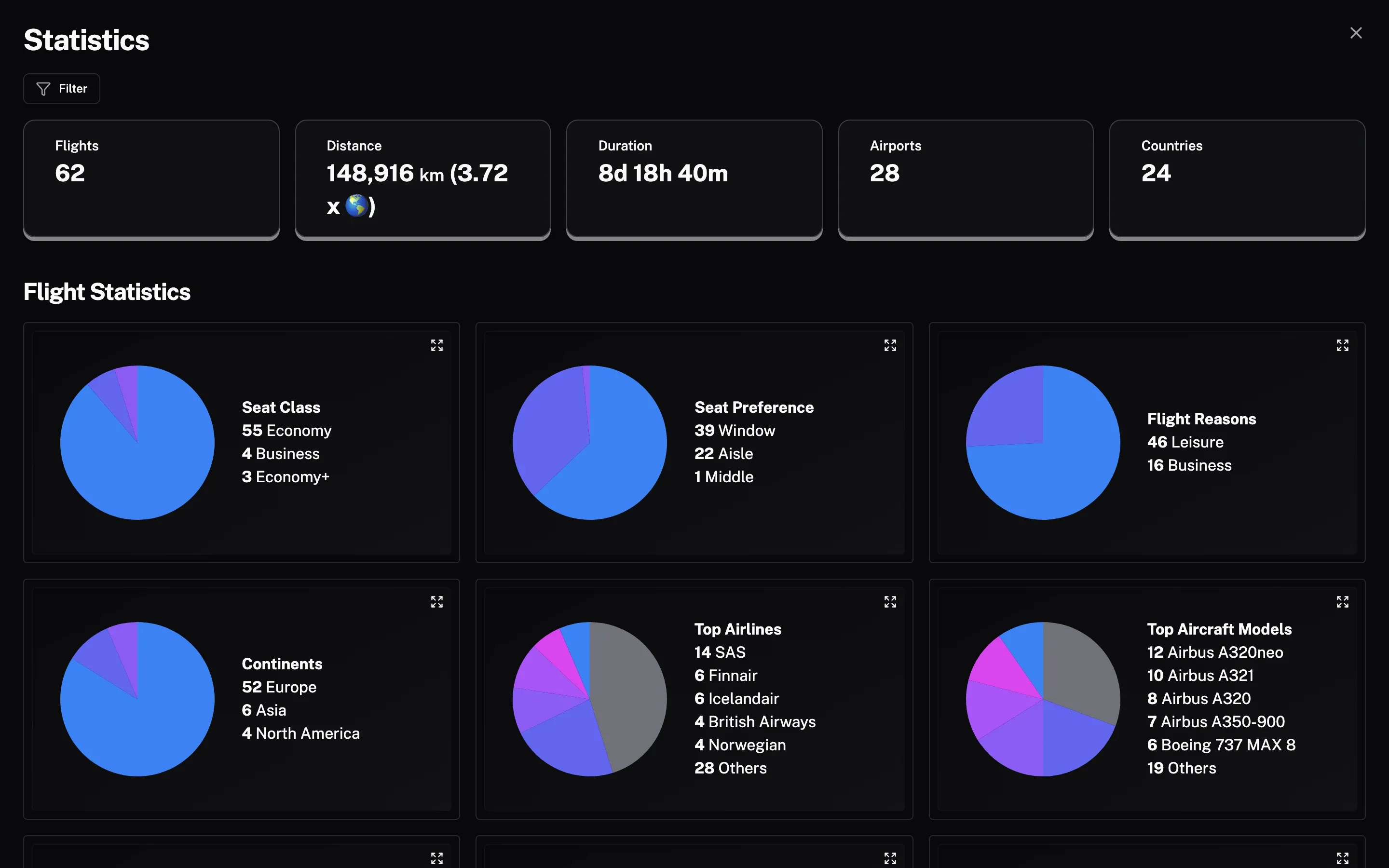
Task: Expand the Seat Class chart
Action: point(437,345)
